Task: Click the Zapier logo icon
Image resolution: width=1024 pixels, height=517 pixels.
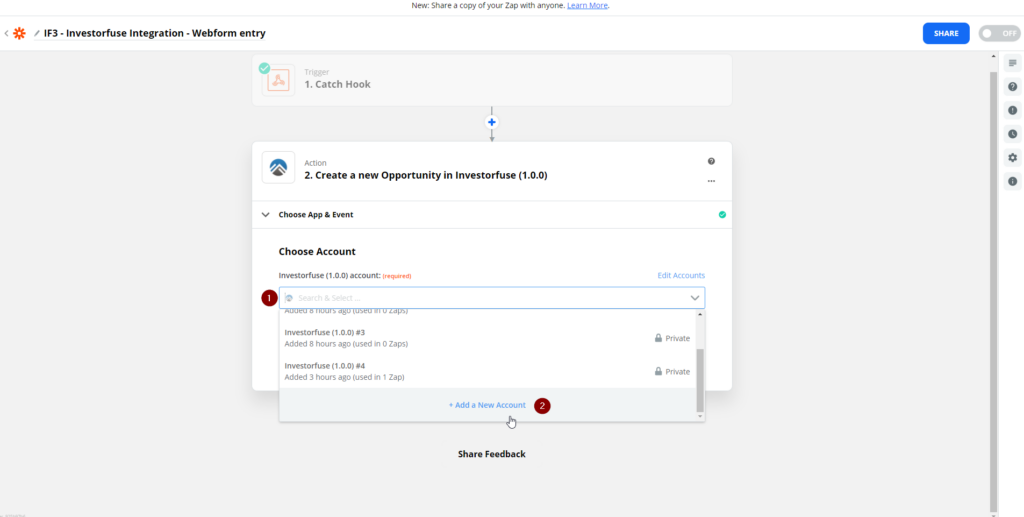Action: click(x=20, y=33)
